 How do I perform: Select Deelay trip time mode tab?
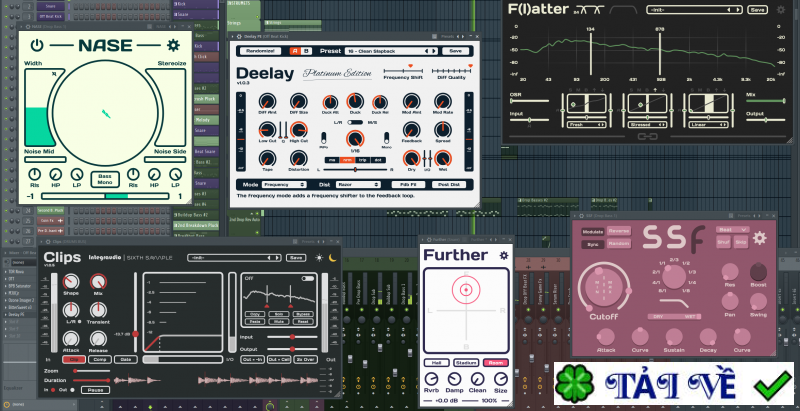362,160
